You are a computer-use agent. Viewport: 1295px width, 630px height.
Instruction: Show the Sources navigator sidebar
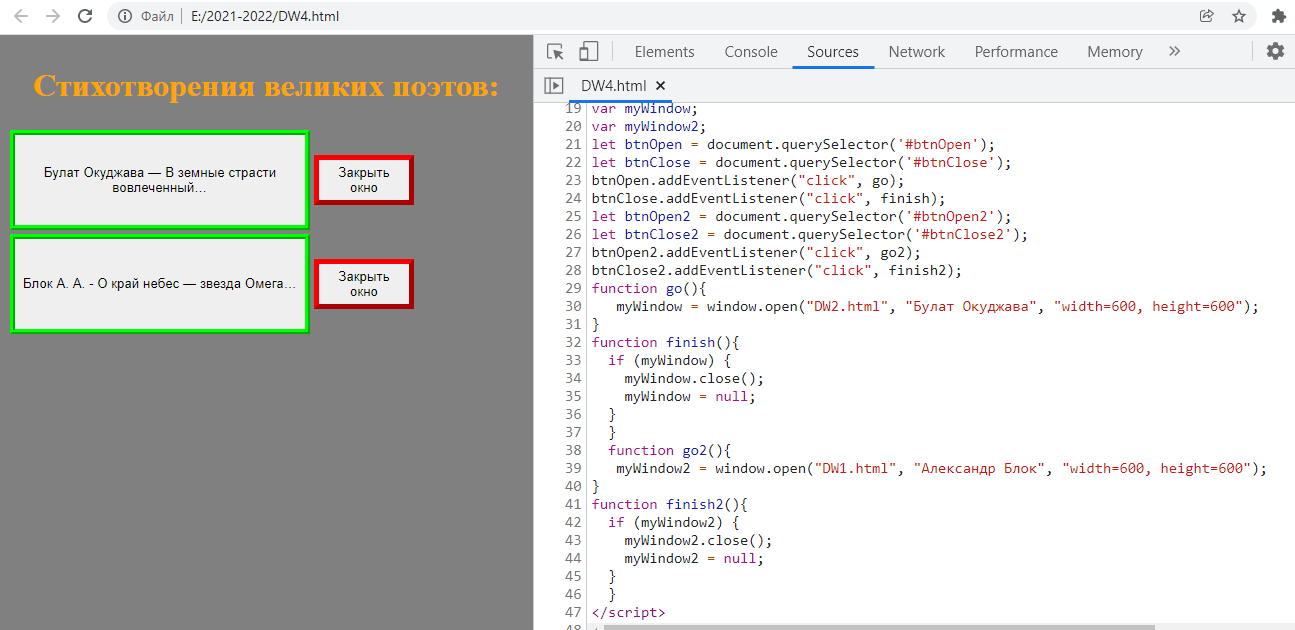553,86
